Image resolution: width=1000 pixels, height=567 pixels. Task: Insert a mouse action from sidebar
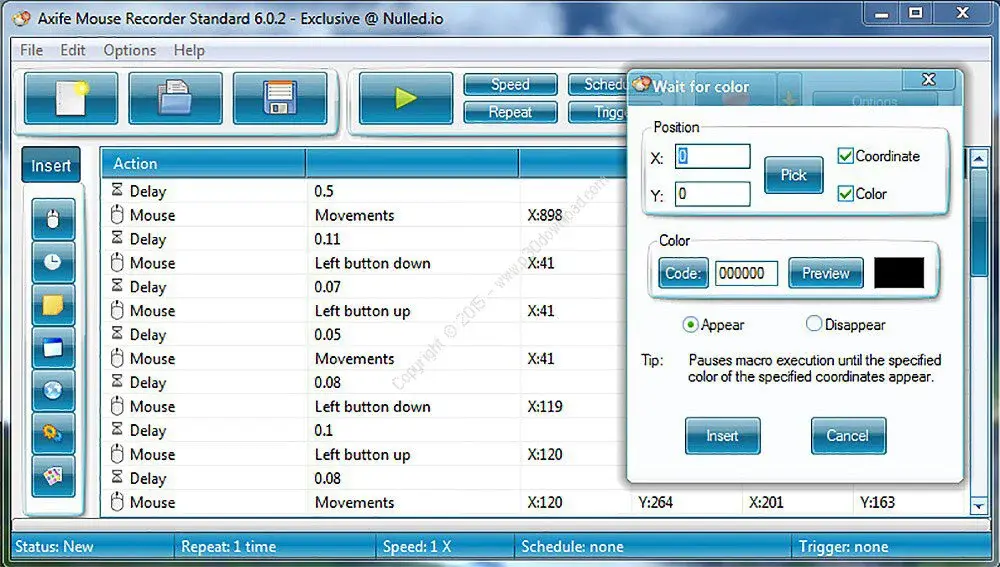(x=53, y=219)
